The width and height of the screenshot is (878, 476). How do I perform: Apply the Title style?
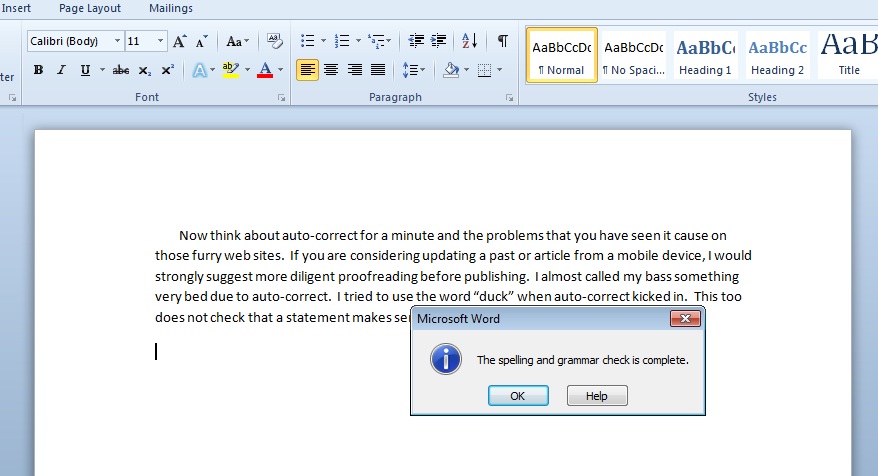pyautogui.click(x=847, y=55)
